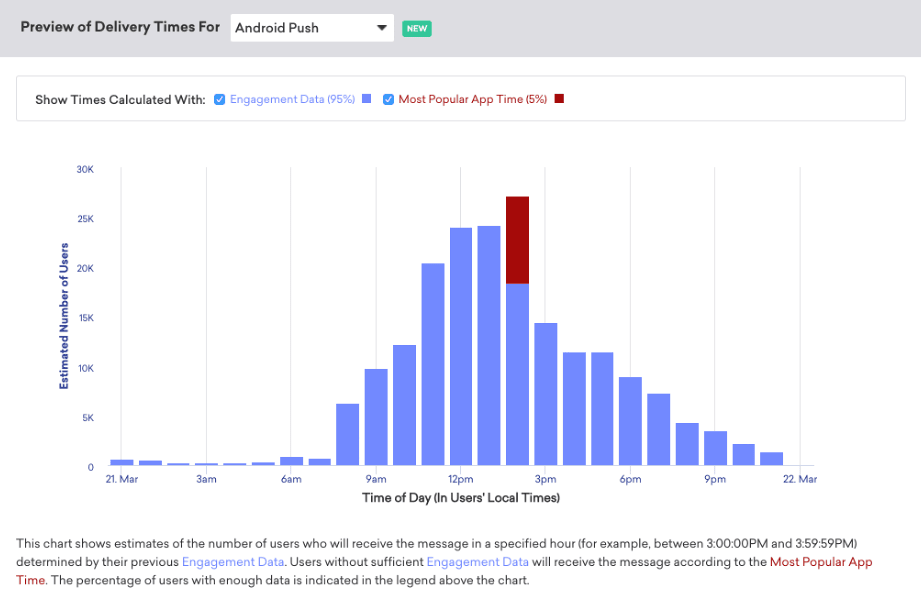
Task: Open the Android Push channel dropdown
Action: click(x=310, y=28)
